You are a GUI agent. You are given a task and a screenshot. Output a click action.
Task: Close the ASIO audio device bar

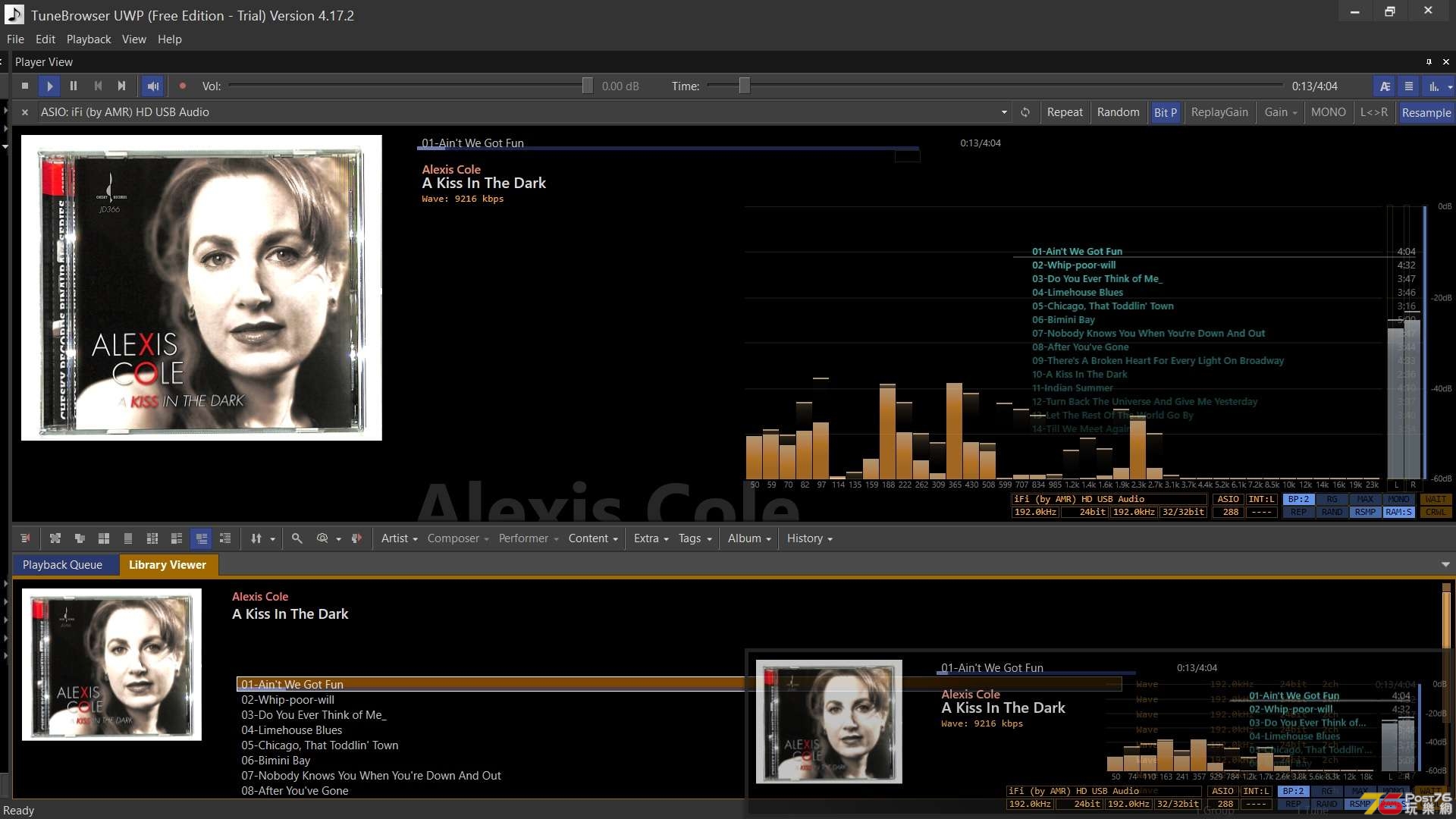[x=24, y=112]
